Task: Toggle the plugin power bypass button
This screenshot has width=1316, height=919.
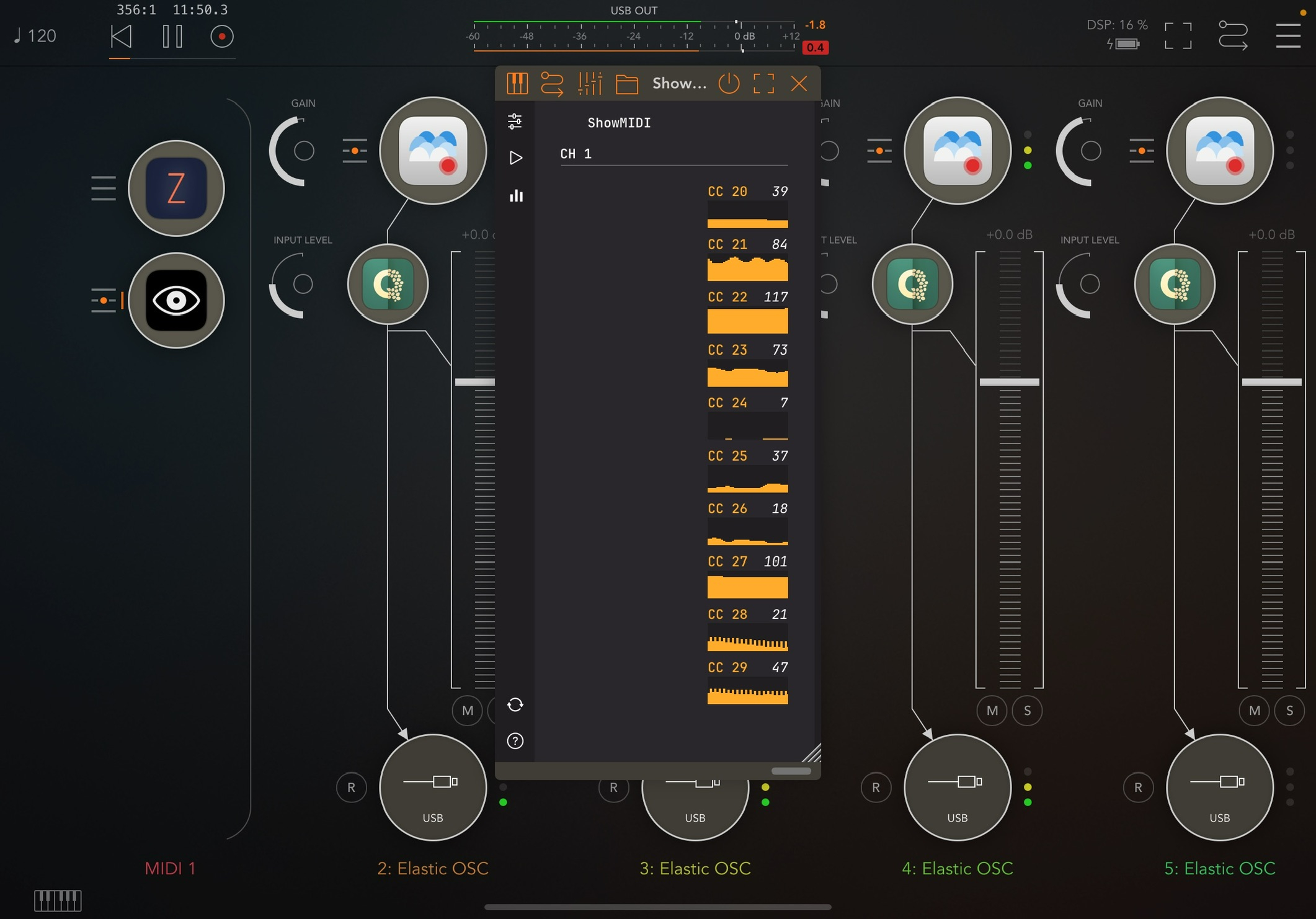Action: point(729,83)
